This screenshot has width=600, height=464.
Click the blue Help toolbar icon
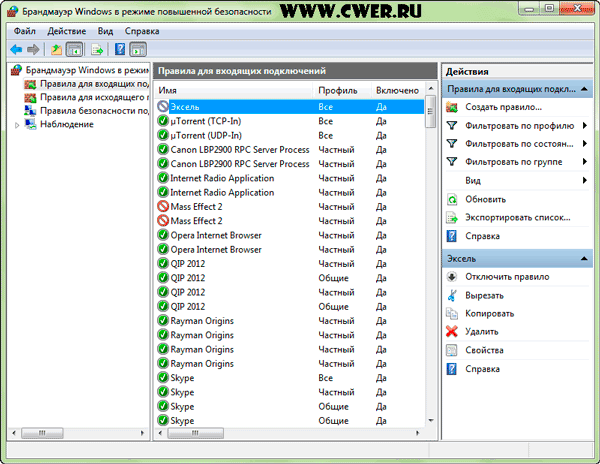121,49
